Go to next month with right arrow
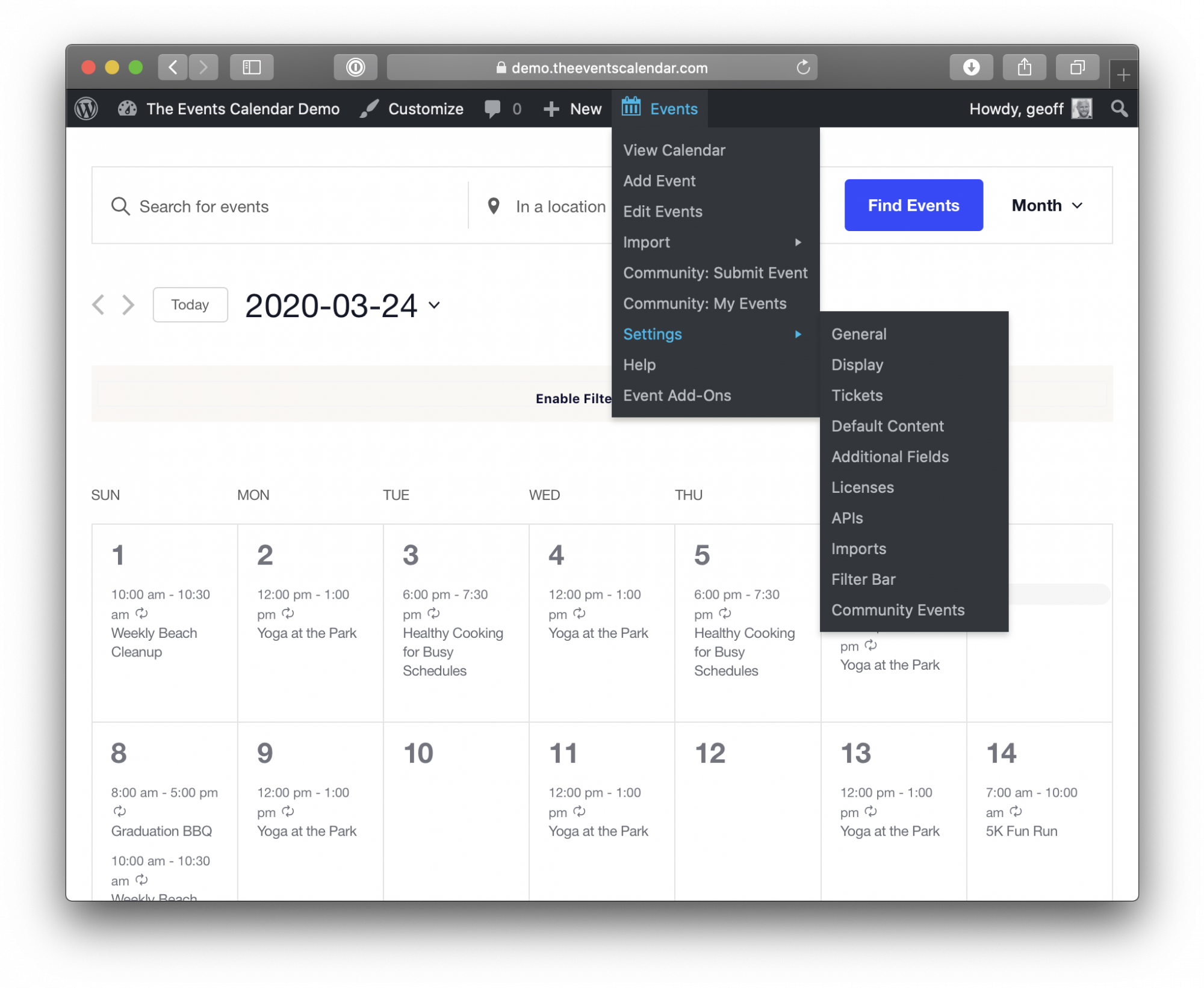Image resolution: width=1204 pixels, height=988 pixels. pyautogui.click(x=128, y=304)
